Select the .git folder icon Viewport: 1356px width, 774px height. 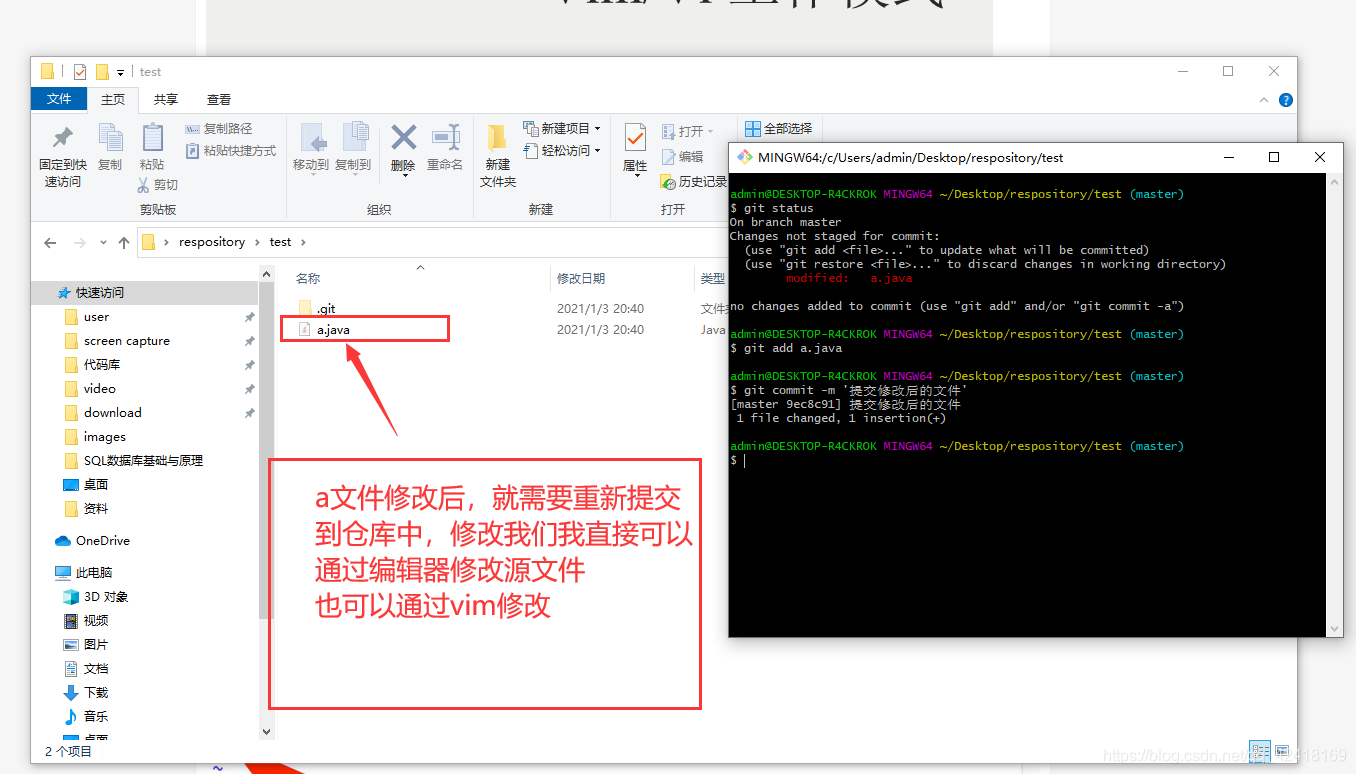pos(306,308)
